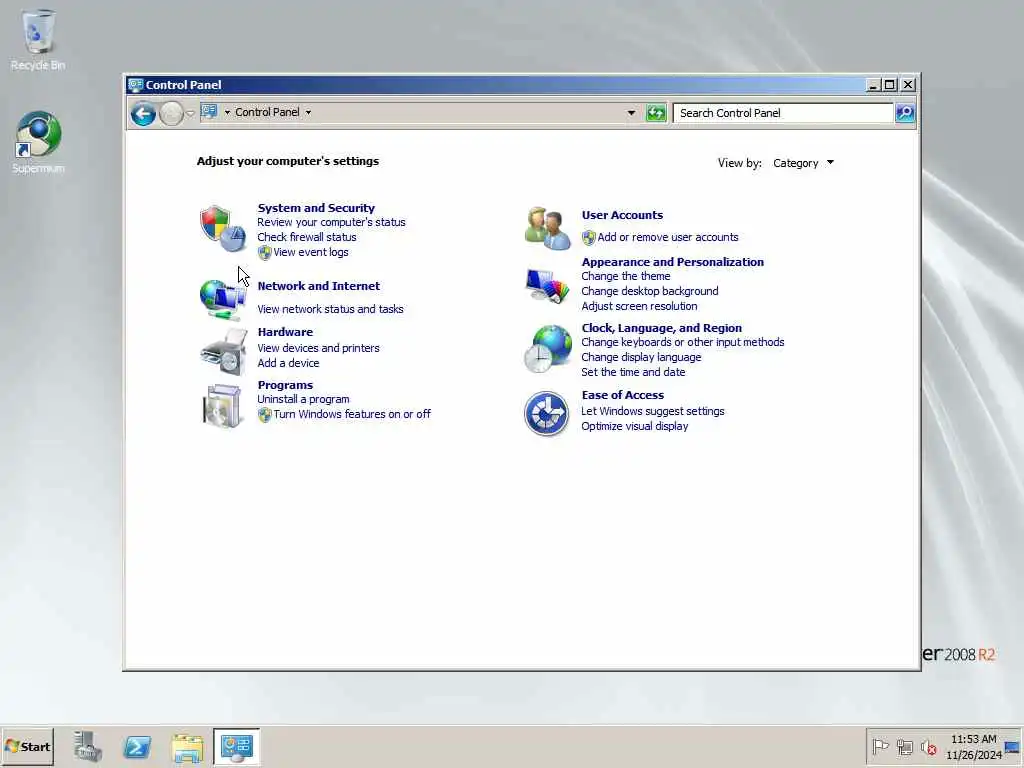Click Adjust screen resolution
The width and height of the screenshot is (1024, 768).
639,306
